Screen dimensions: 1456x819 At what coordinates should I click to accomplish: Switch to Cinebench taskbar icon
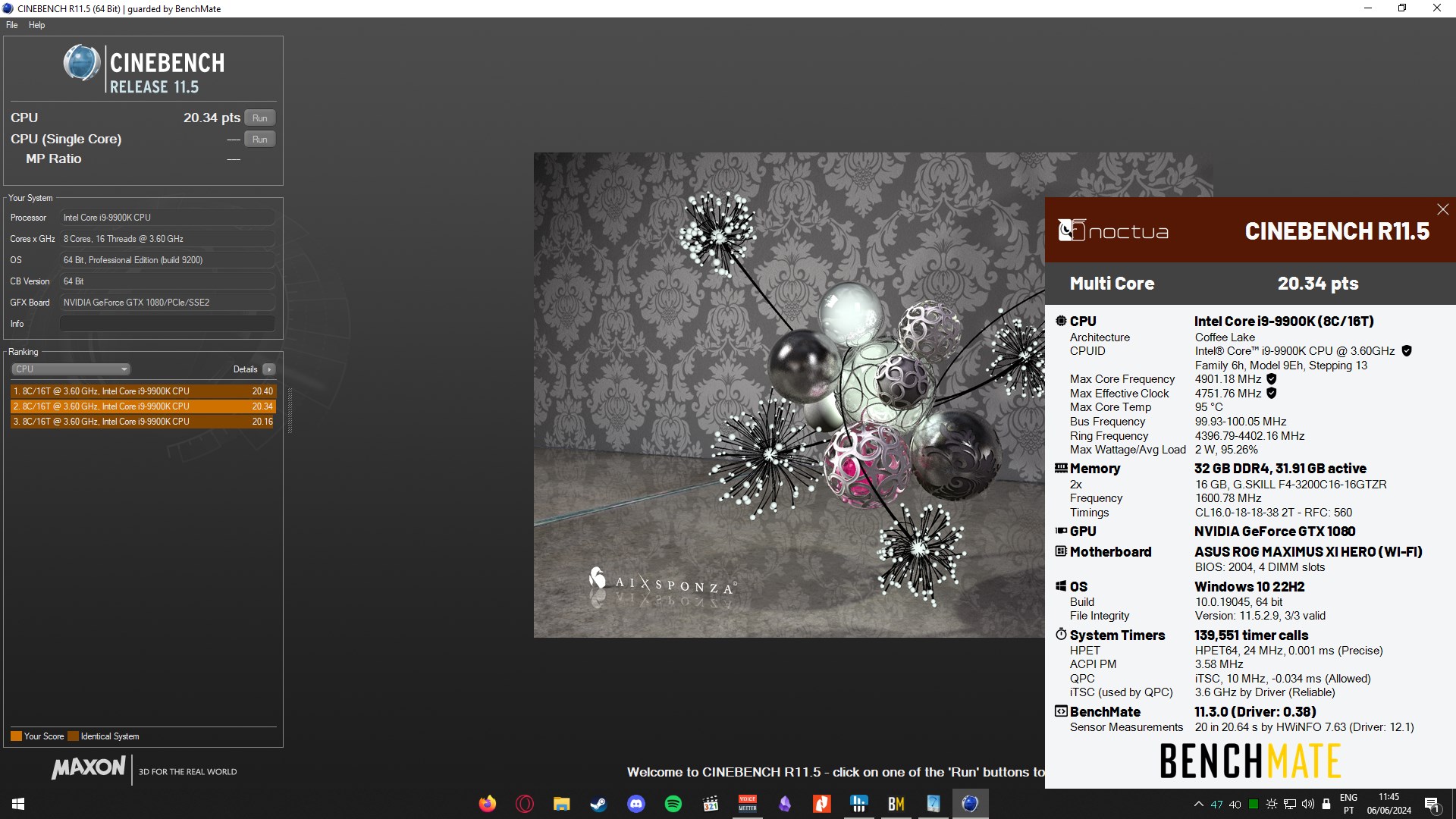(970, 804)
